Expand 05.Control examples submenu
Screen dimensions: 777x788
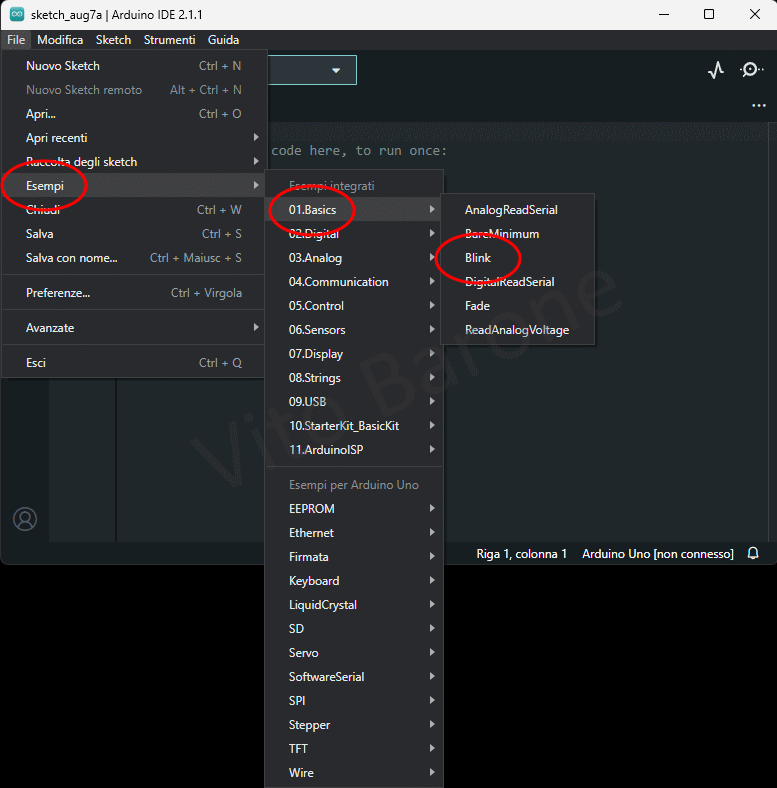coord(354,306)
